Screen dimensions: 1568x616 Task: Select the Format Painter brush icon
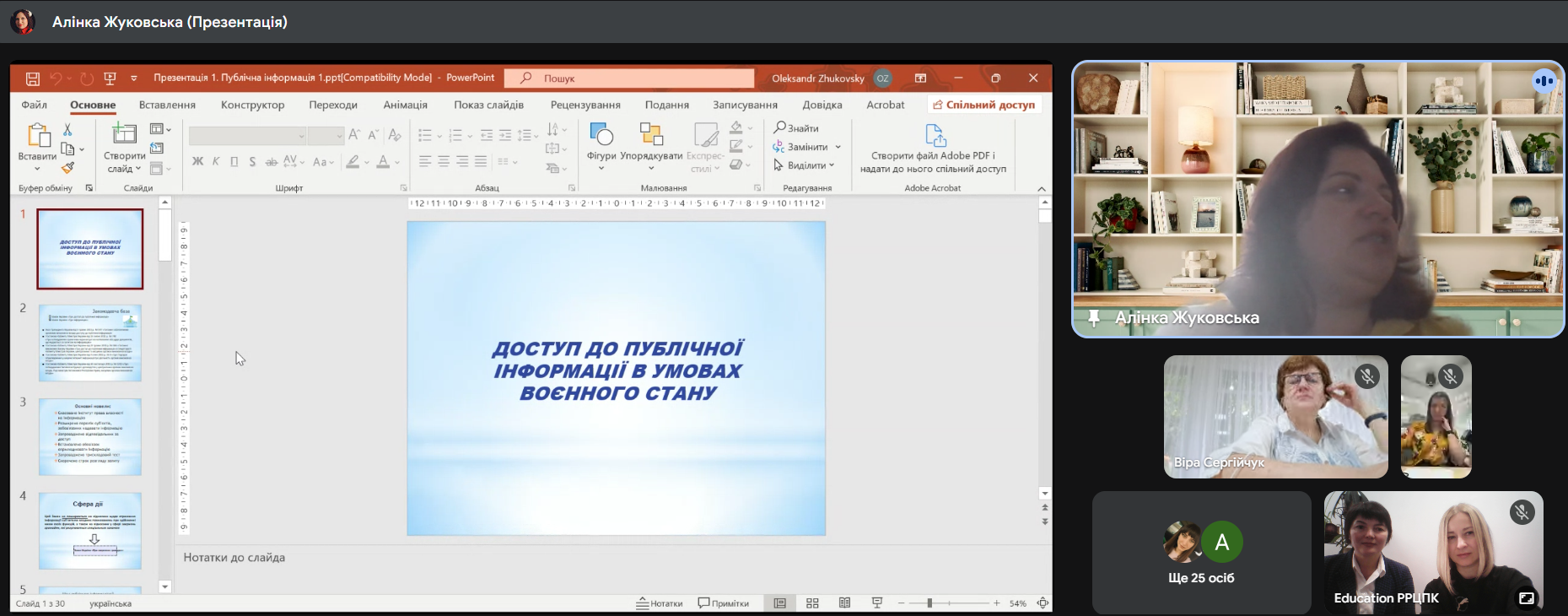pyautogui.click(x=67, y=168)
